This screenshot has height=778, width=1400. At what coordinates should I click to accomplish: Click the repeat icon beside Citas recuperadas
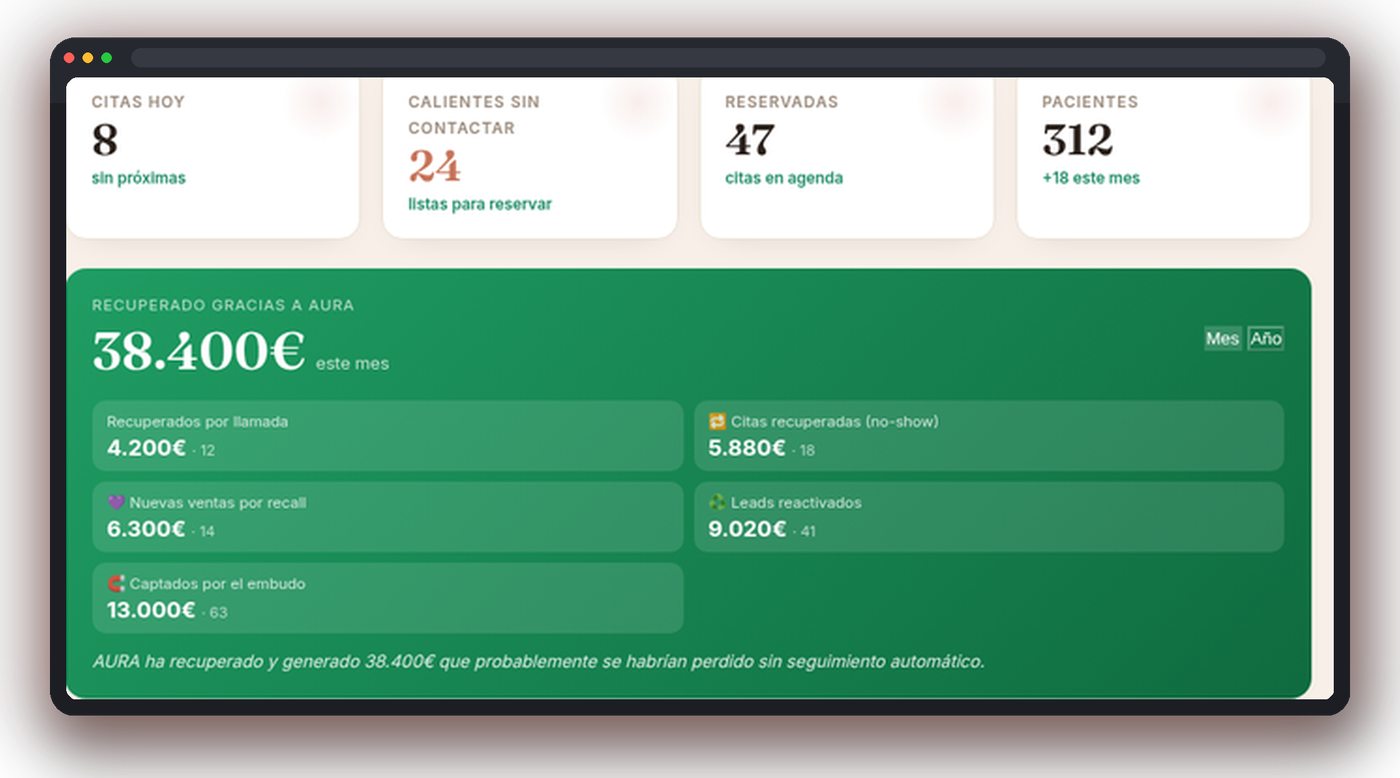pyautogui.click(x=717, y=422)
